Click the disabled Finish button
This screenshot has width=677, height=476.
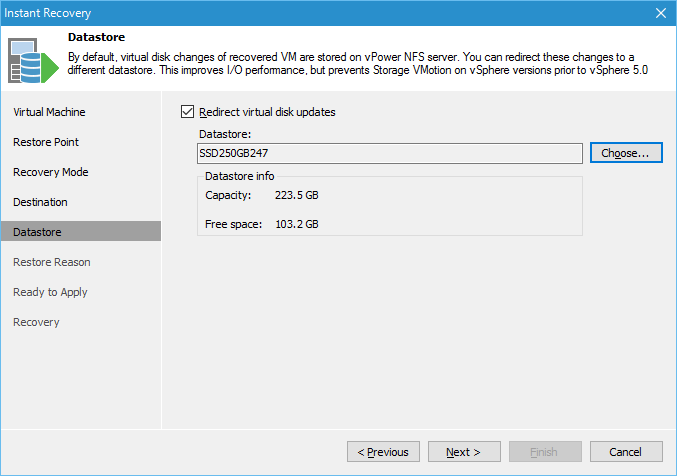[545, 452]
